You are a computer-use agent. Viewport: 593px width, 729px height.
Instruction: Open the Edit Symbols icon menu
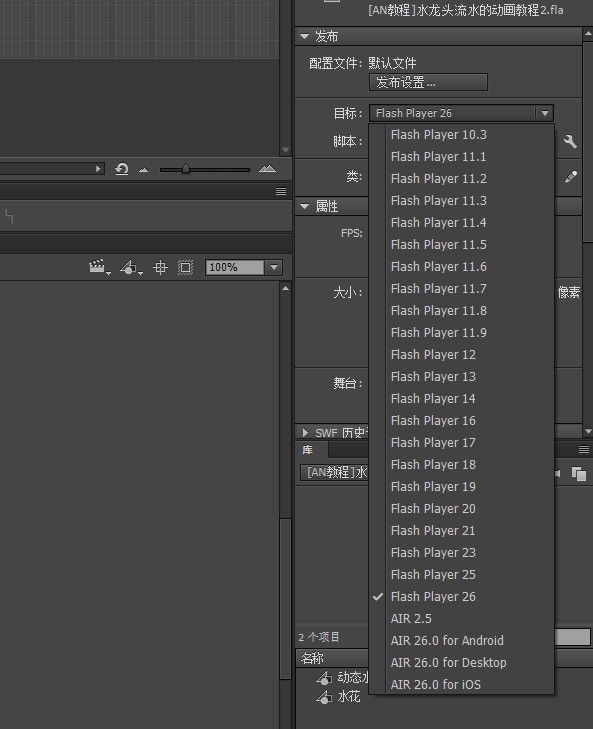coord(131,267)
